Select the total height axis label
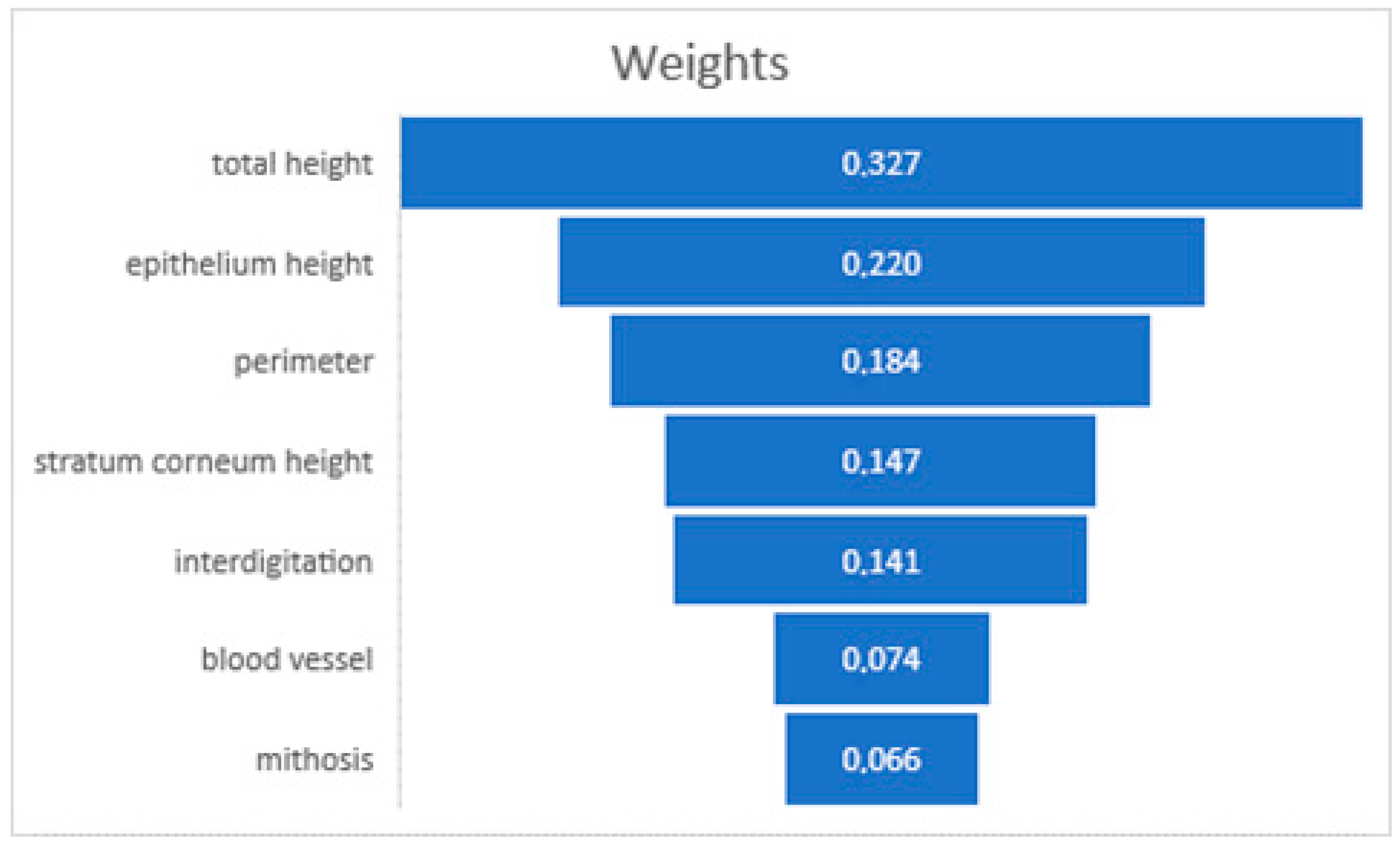 [292, 164]
